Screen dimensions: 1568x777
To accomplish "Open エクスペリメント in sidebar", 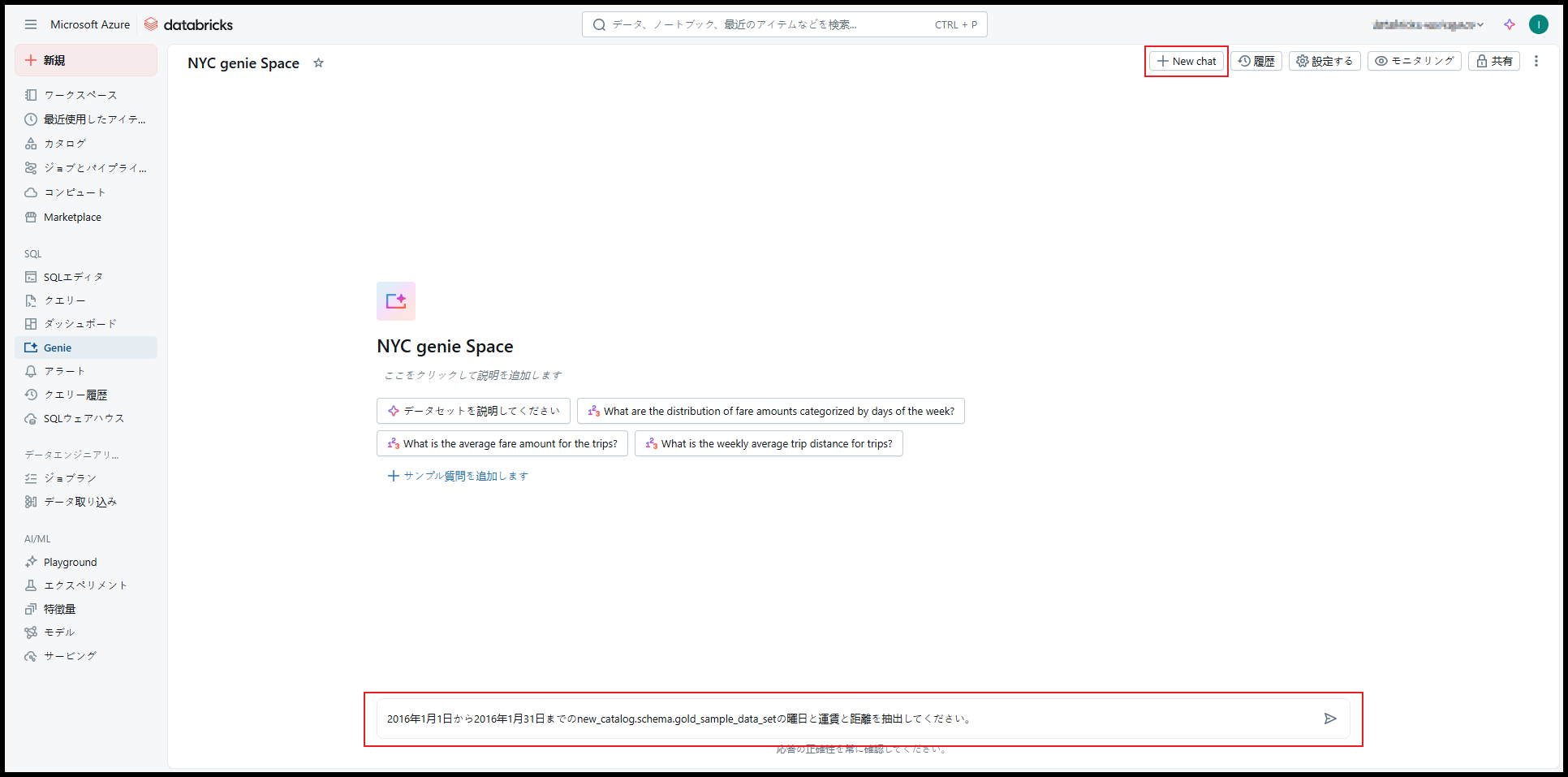I will click(86, 585).
